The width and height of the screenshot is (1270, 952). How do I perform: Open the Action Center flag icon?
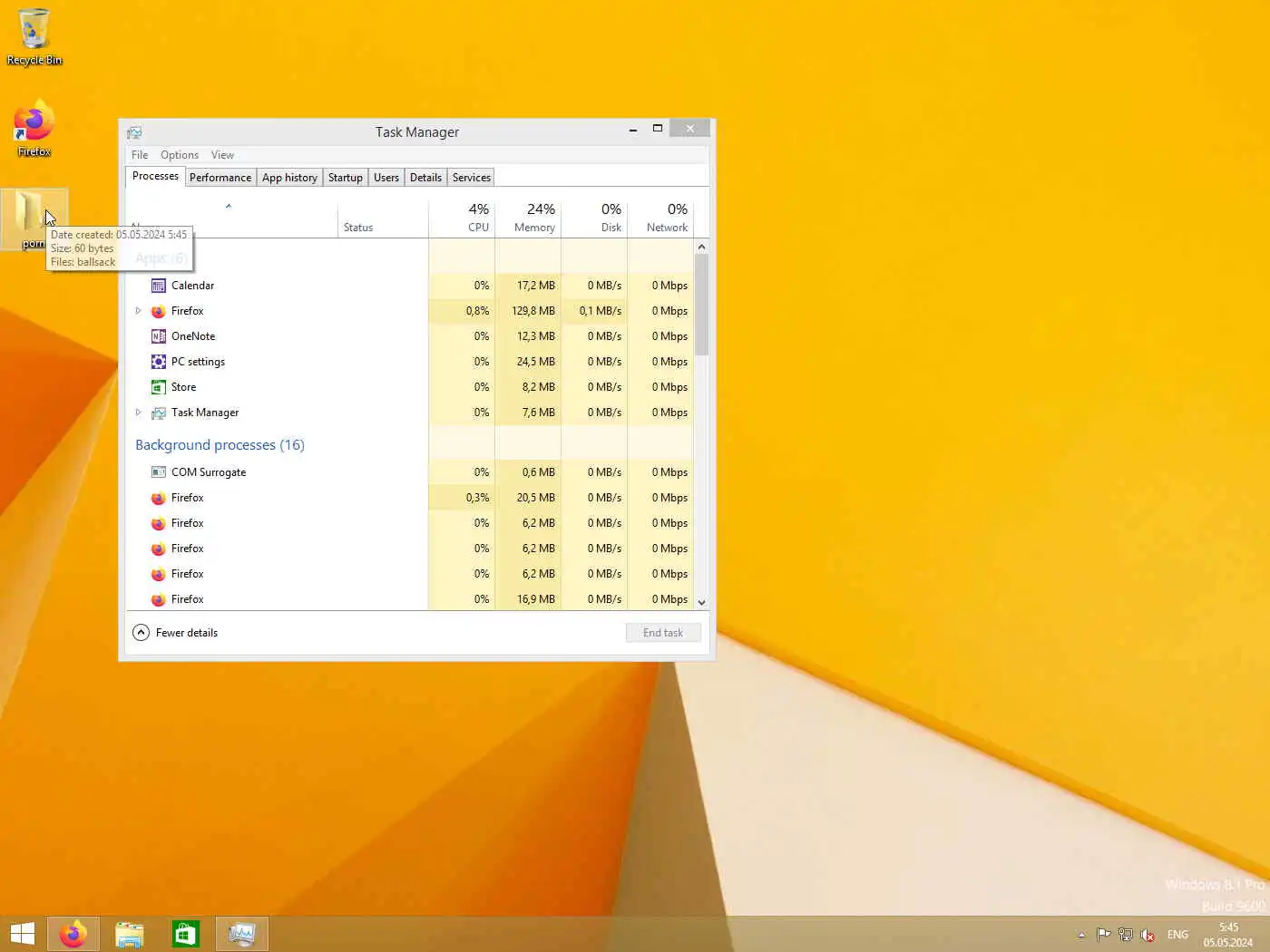pyautogui.click(x=1103, y=935)
